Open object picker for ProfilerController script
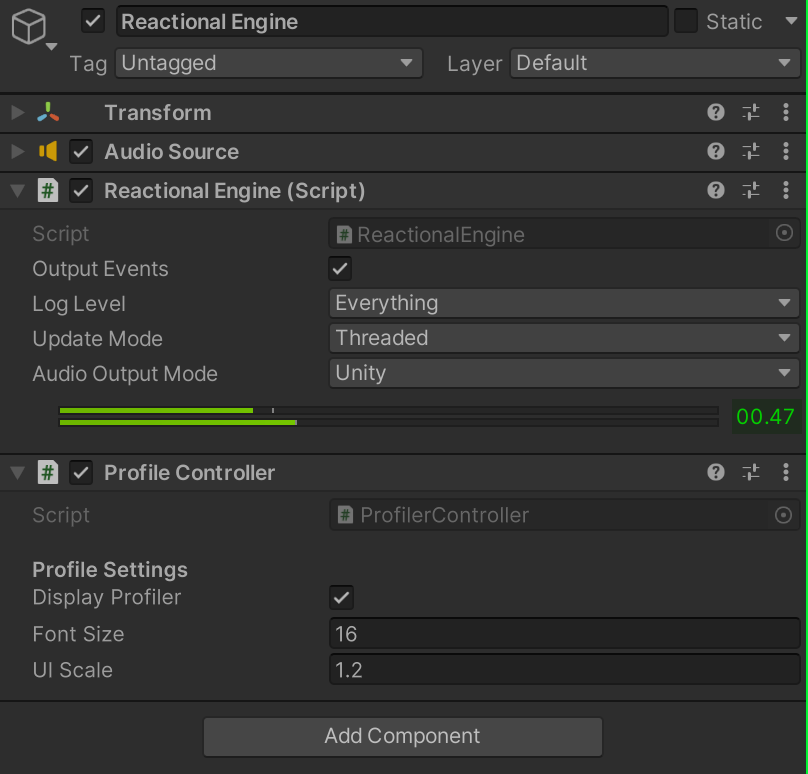This screenshot has width=808, height=774. (783, 515)
